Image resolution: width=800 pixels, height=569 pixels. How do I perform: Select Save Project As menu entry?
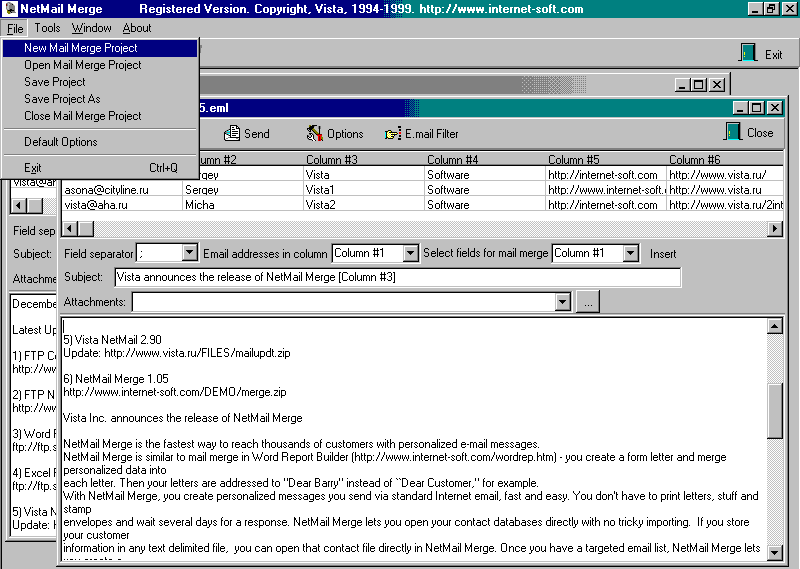point(100,98)
